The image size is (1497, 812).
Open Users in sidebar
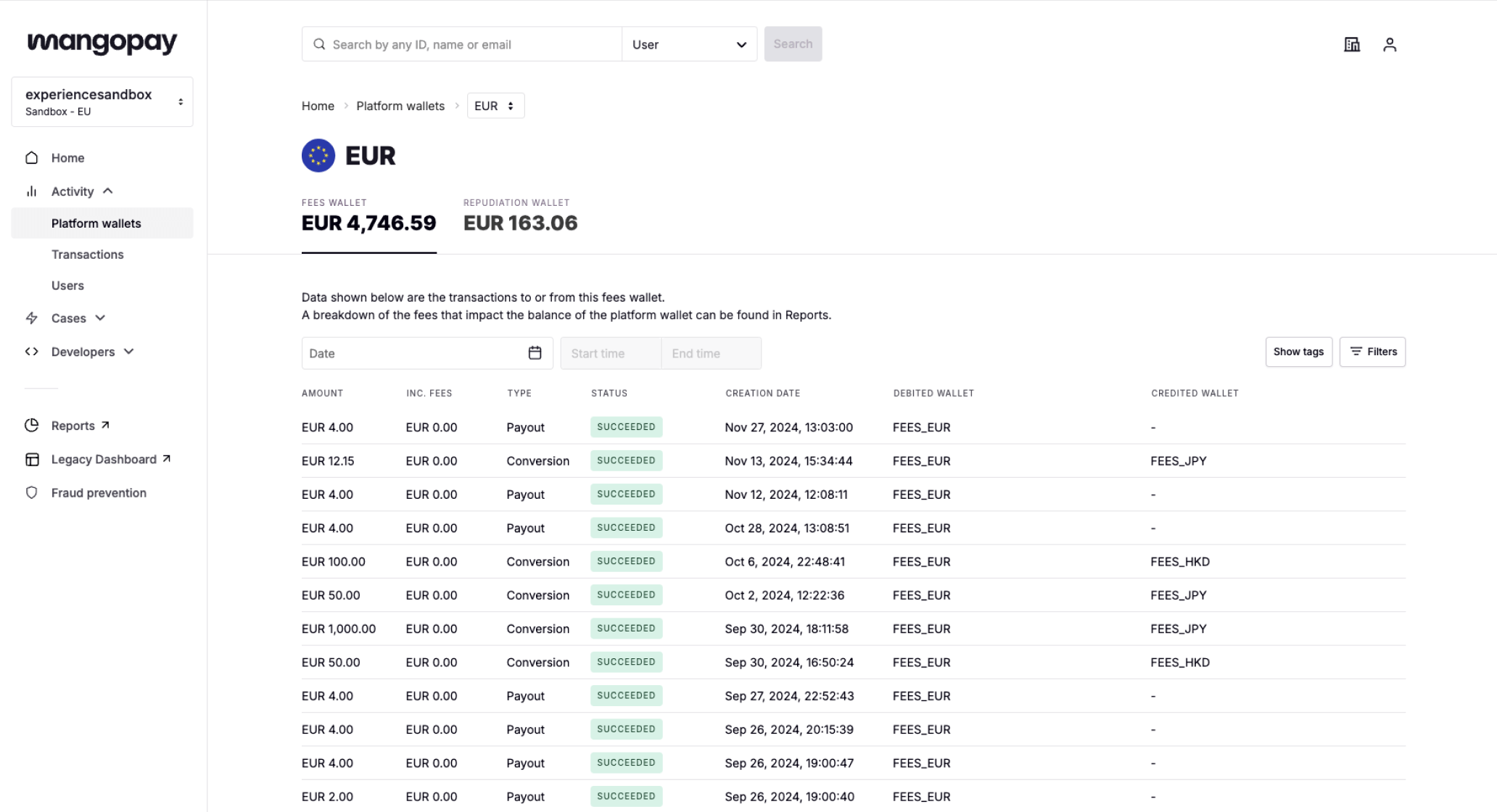click(x=67, y=286)
